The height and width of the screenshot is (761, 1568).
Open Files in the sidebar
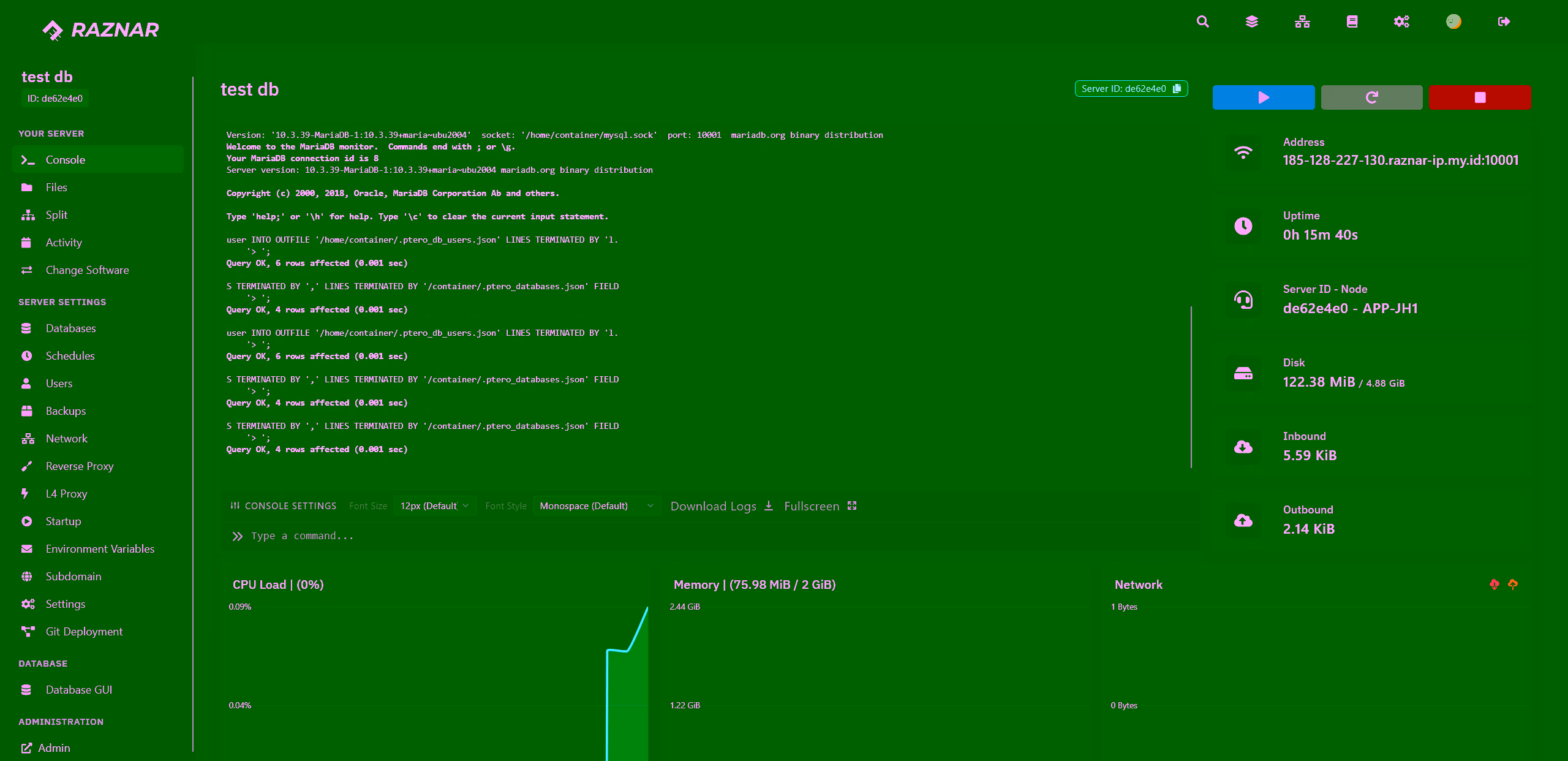click(98, 187)
